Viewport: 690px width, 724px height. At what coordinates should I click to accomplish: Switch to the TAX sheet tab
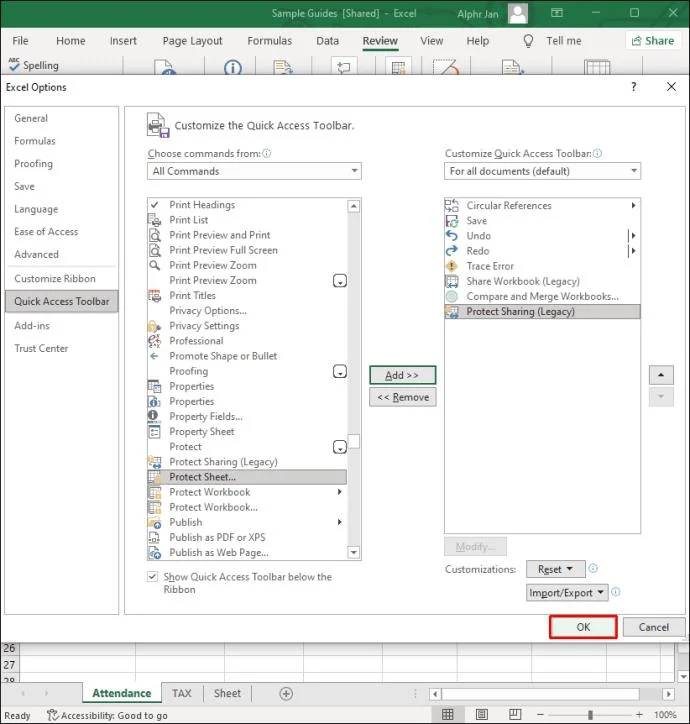tap(182, 694)
